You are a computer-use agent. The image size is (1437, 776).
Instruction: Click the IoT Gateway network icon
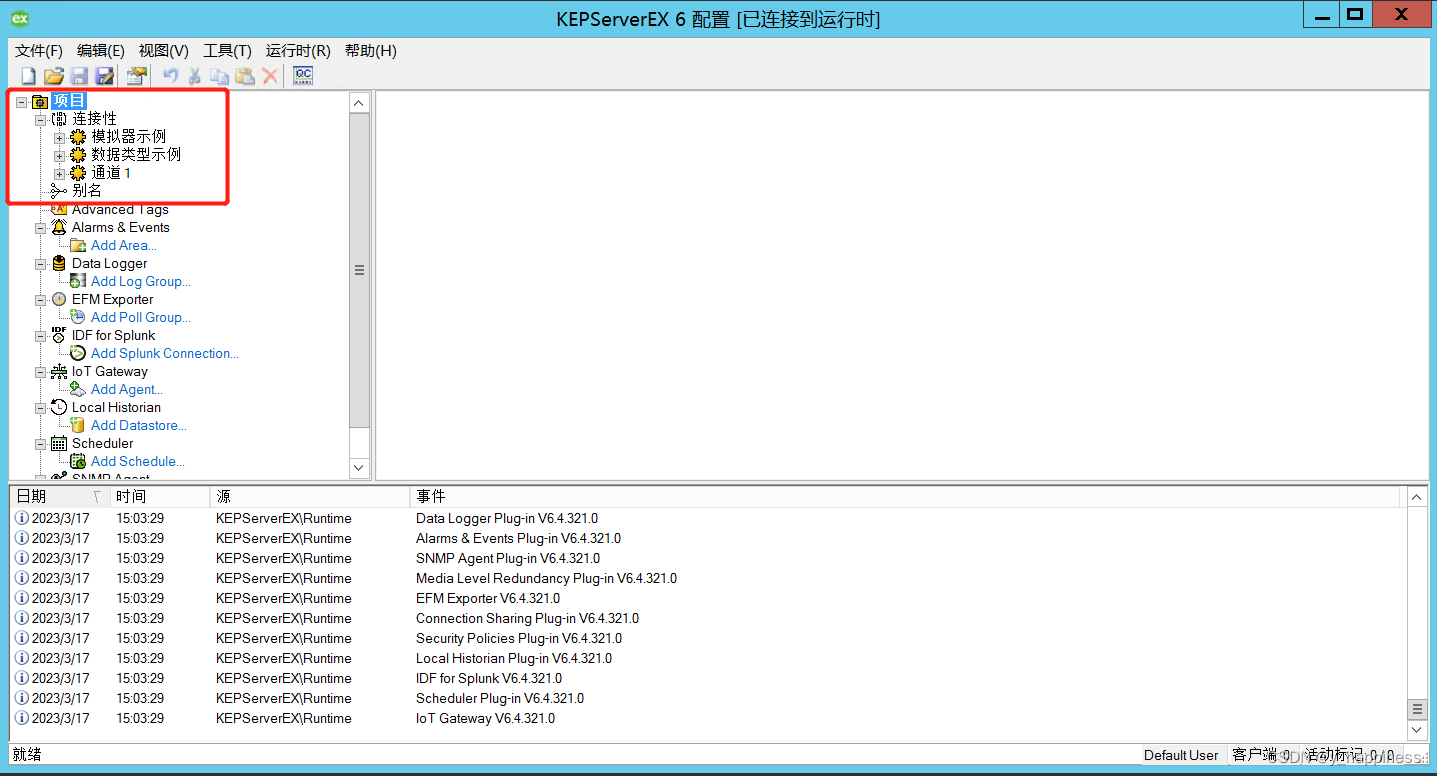59,371
